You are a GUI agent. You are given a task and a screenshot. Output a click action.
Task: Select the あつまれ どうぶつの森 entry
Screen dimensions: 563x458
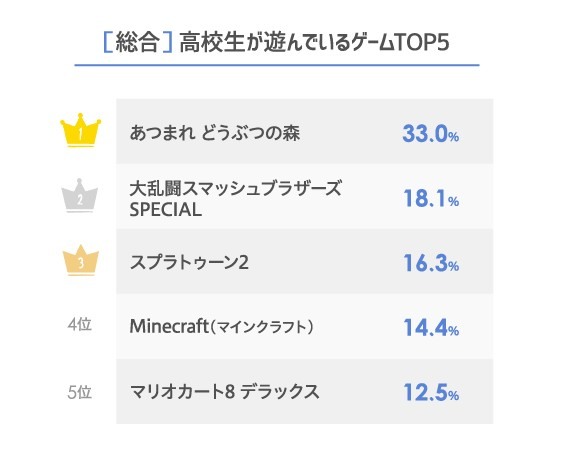tap(215, 133)
